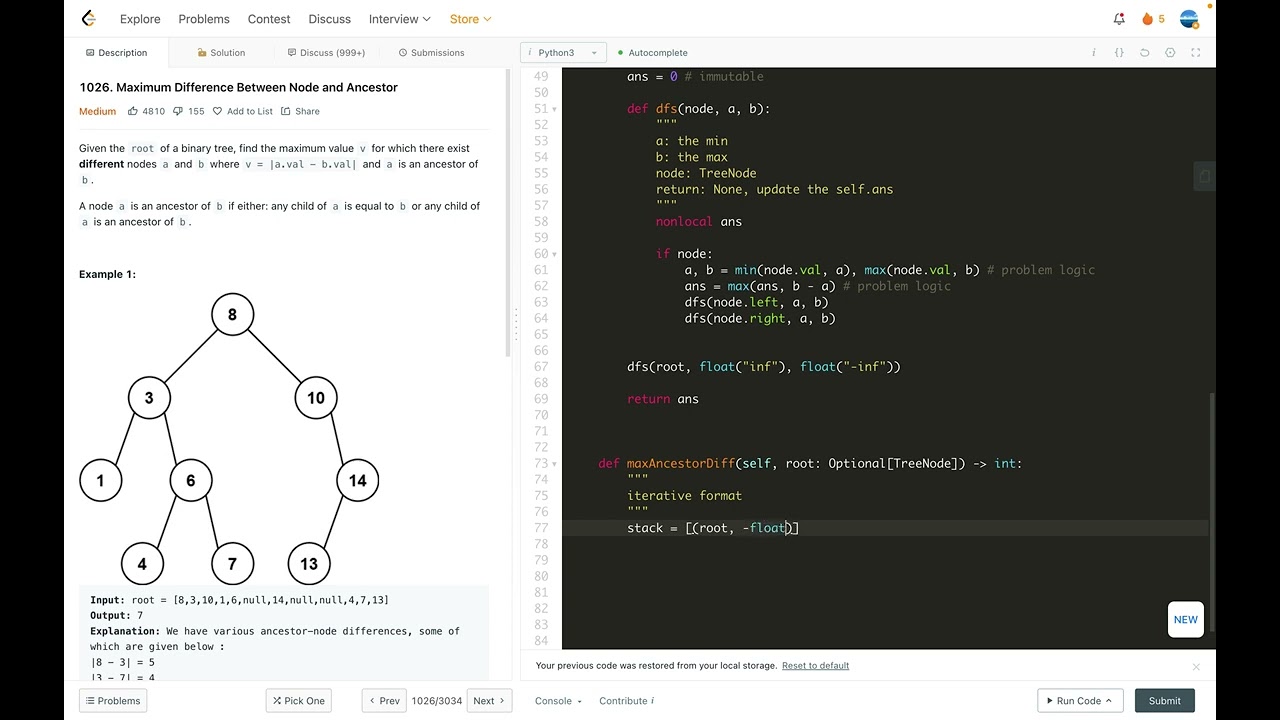Open the Problems nav item

204,19
